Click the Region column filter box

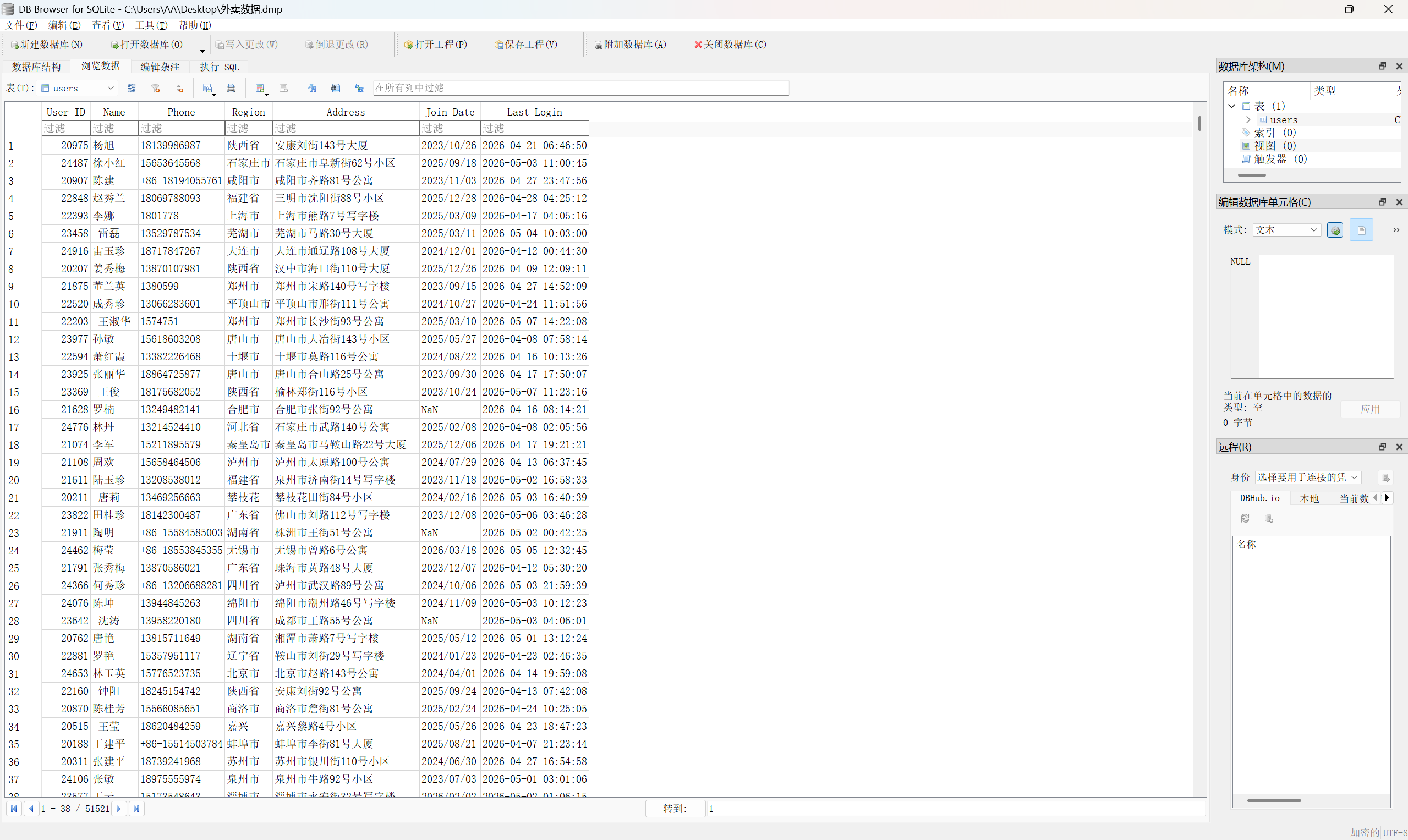coord(249,129)
